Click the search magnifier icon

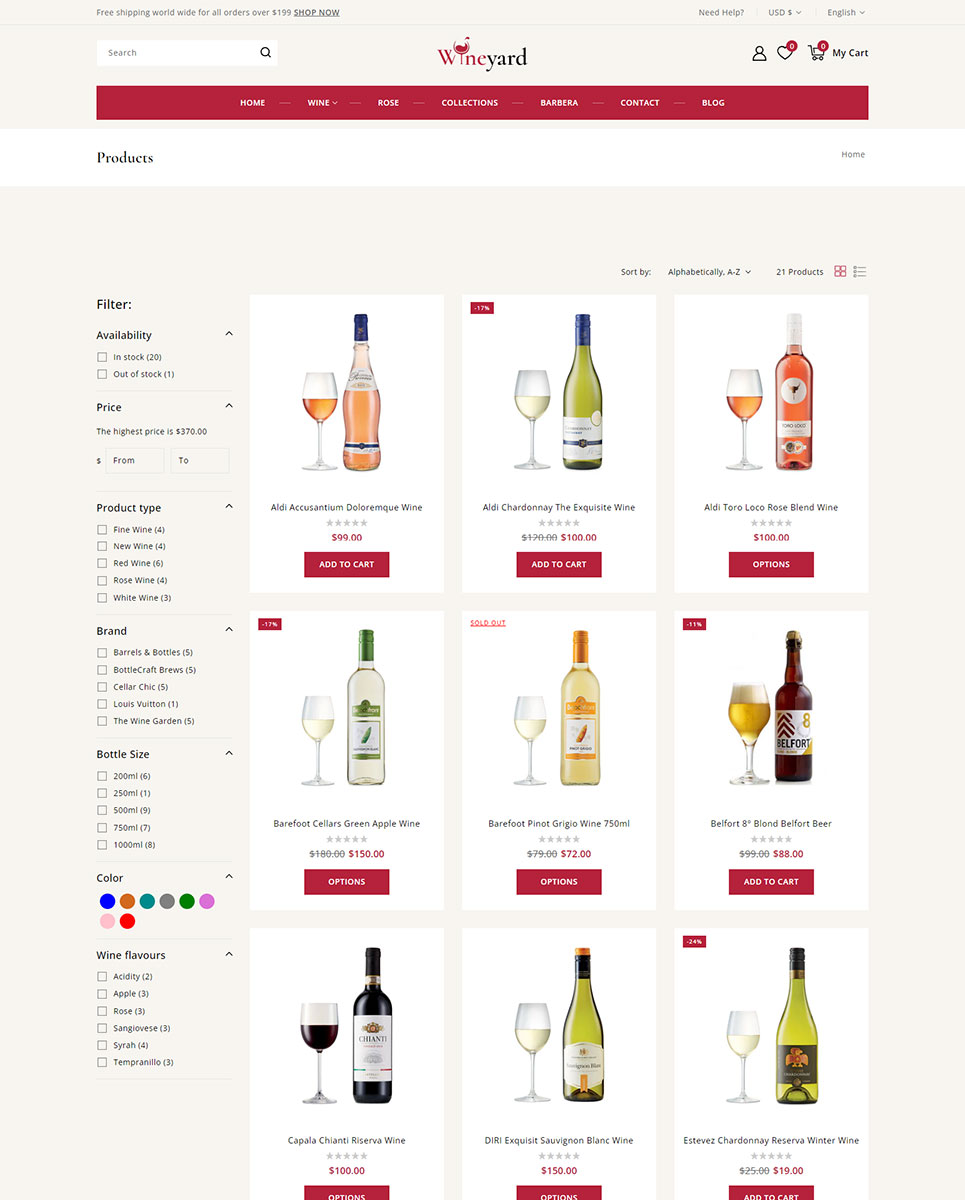(x=265, y=53)
